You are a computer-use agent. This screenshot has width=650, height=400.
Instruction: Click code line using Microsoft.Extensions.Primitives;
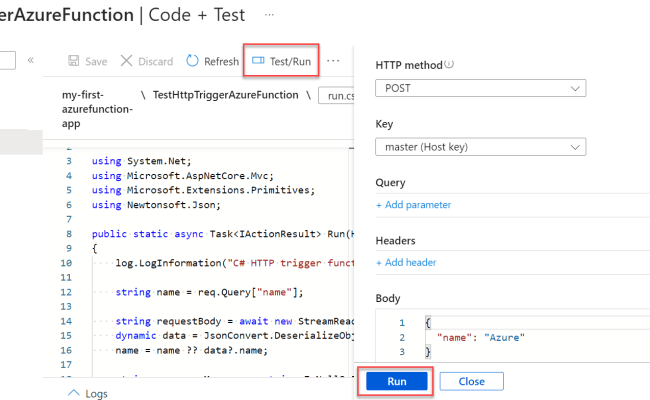point(203,190)
